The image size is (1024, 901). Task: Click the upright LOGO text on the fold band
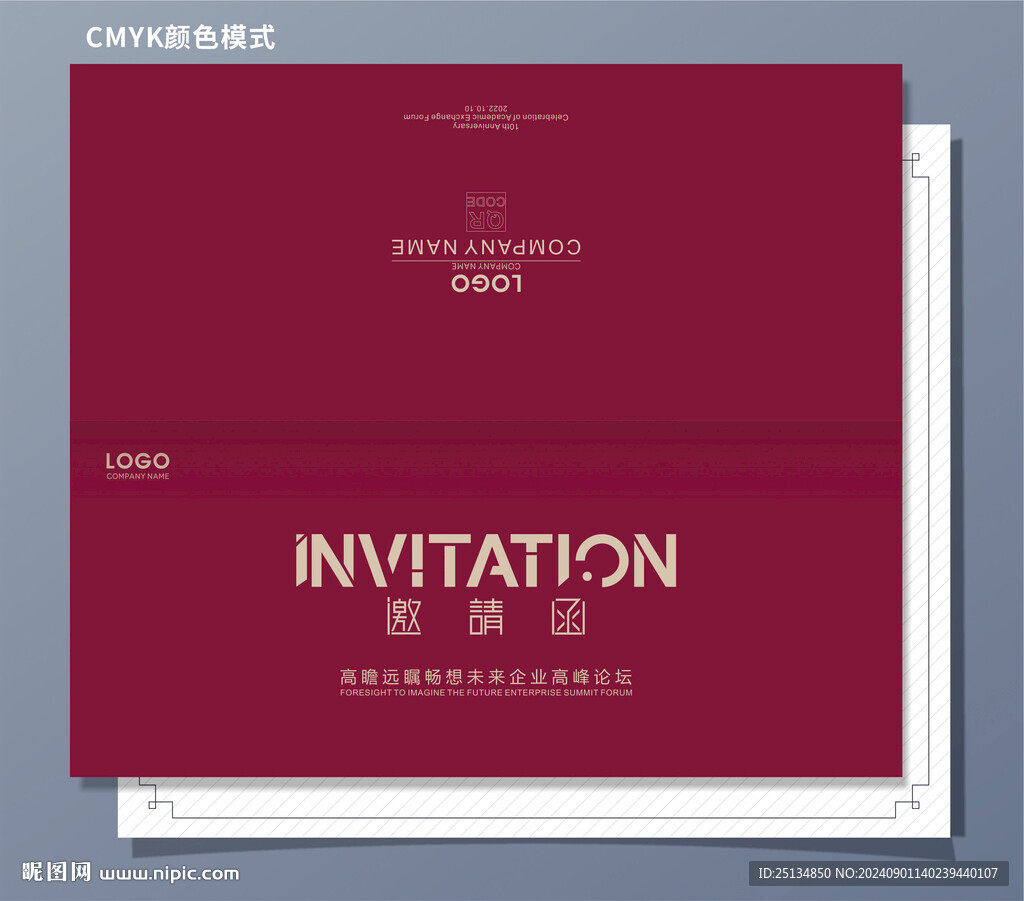(x=138, y=461)
